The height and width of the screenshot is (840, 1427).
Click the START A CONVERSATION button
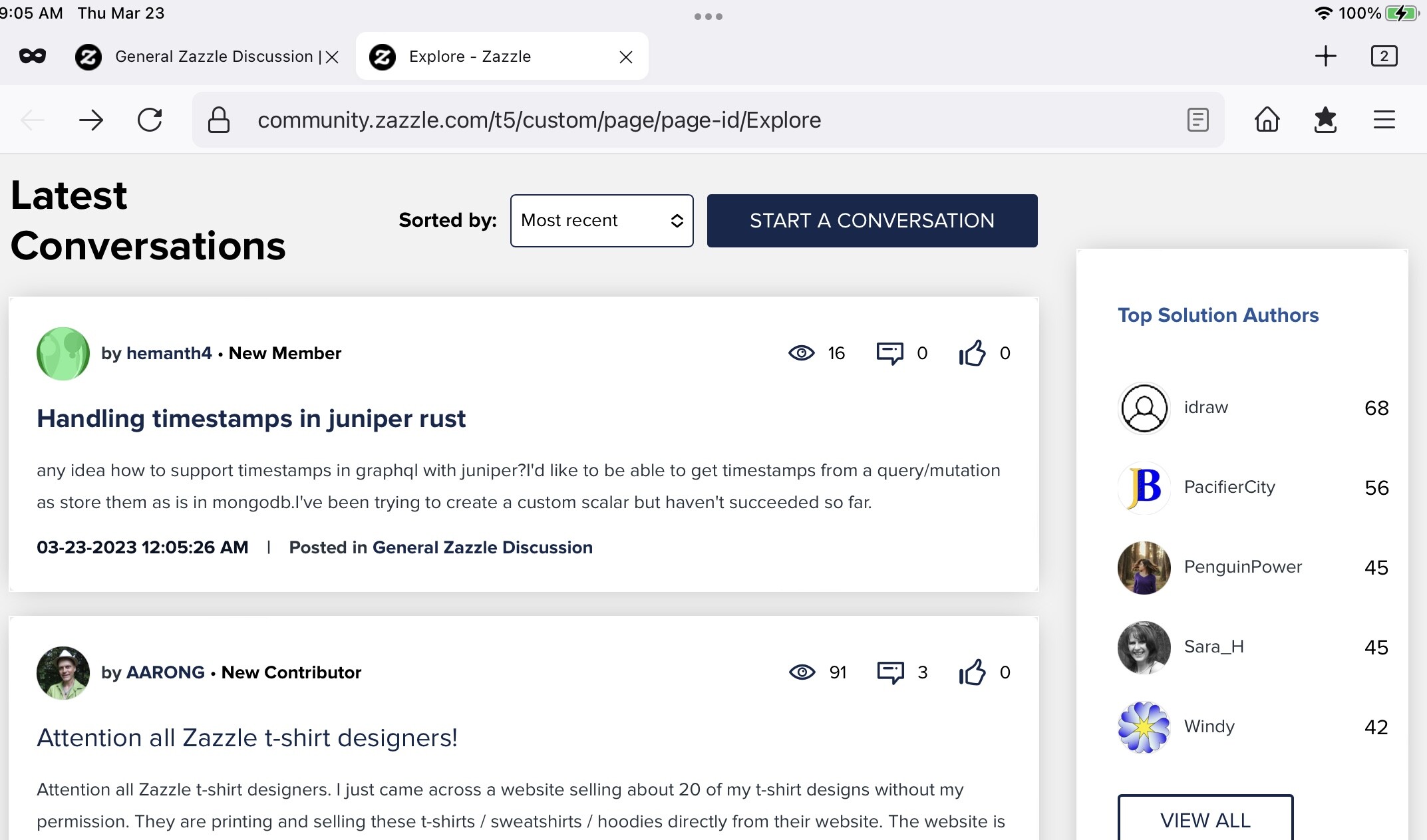[x=872, y=221]
